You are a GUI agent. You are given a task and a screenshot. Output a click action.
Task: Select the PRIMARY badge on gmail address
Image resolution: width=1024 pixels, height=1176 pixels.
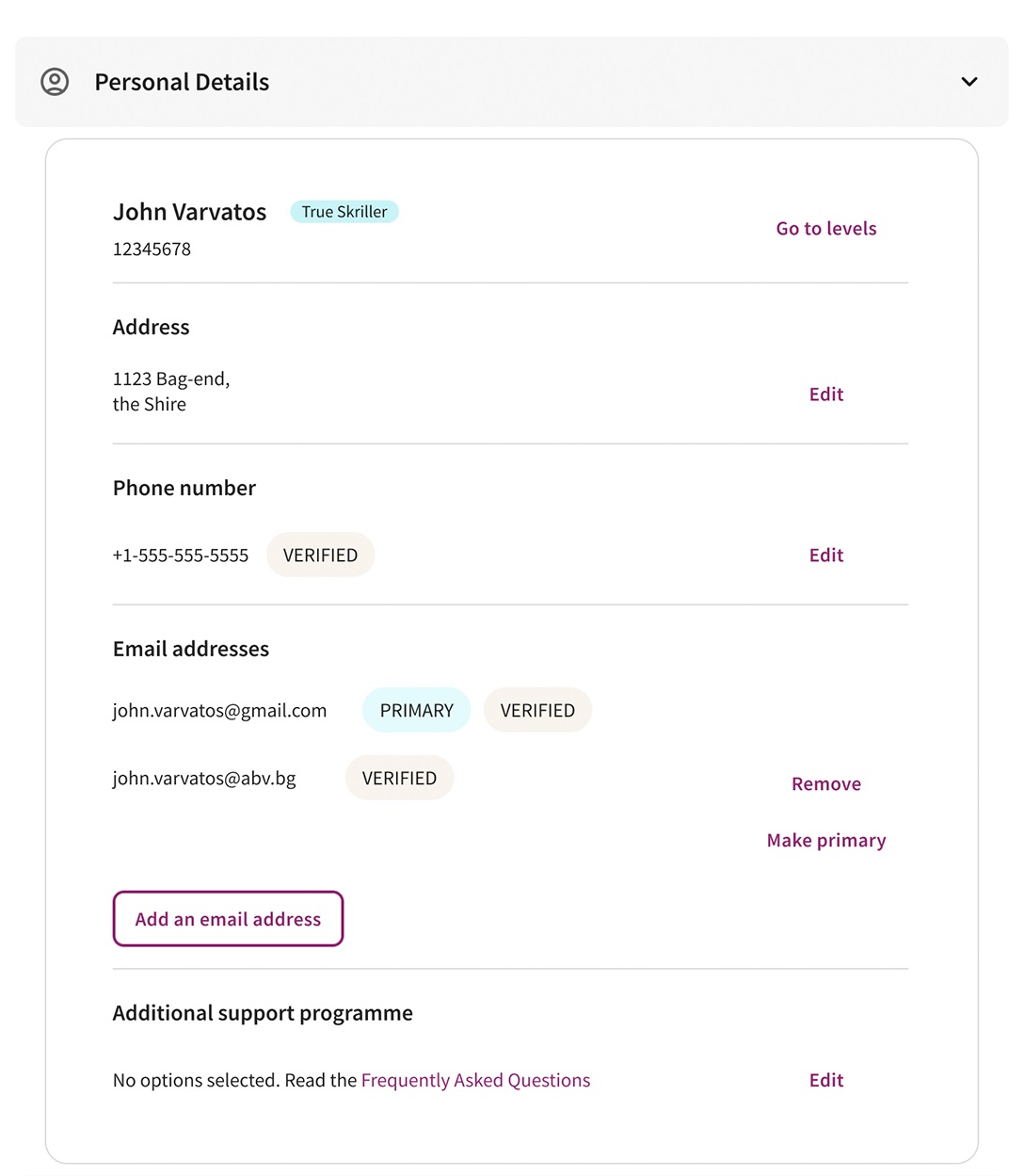[416, 711]
